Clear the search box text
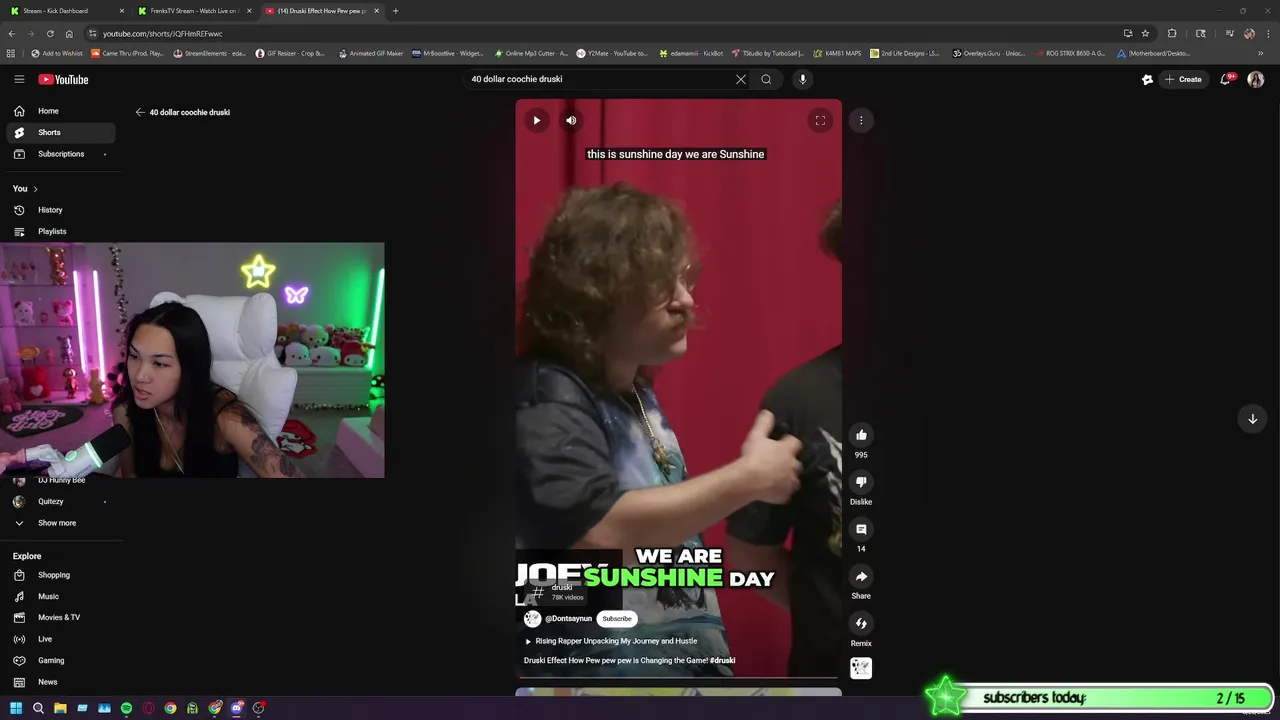Screen dimensions: 1280x720 [741, 79]
